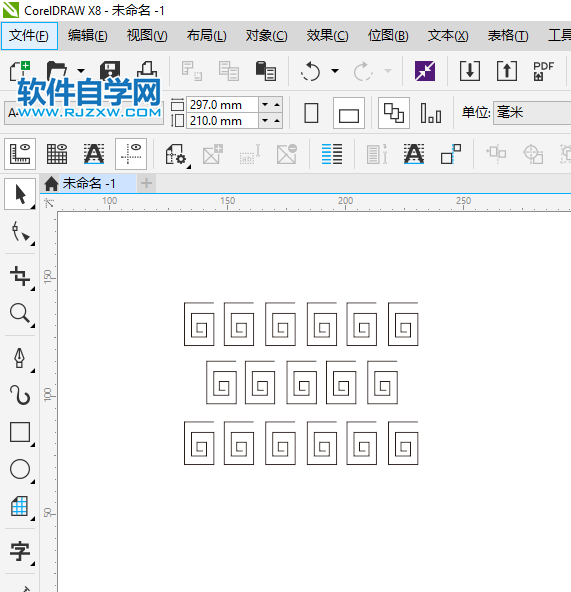Activate the Zoom magnifier tool

(x=20, y=313)
